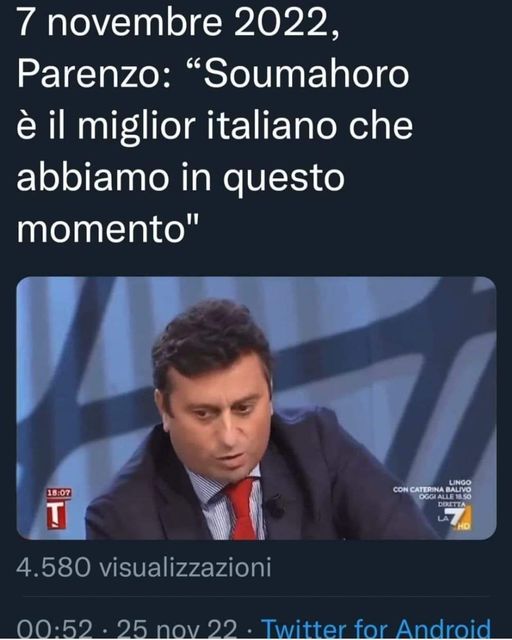Open the Twitter for Android source link

tap(376, 629)
